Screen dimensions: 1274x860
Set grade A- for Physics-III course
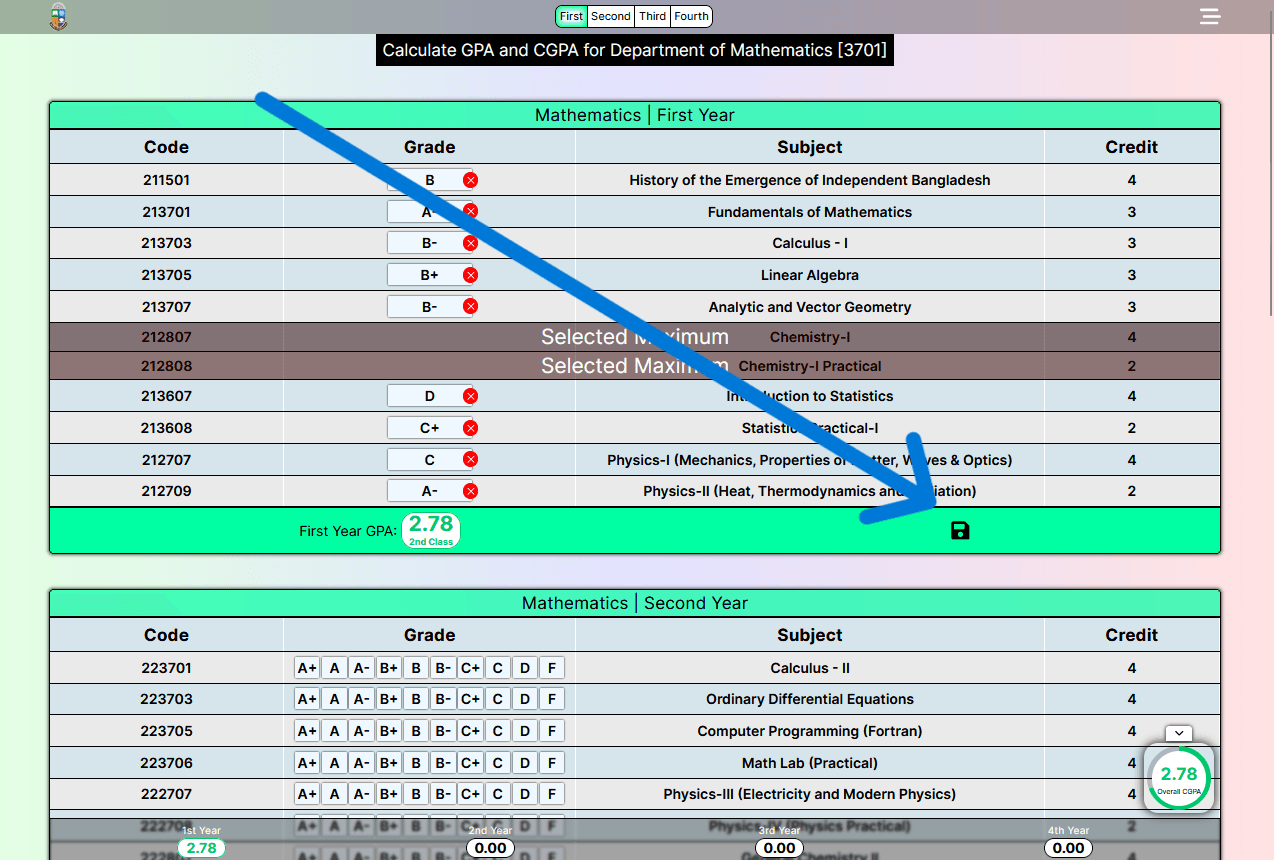pos(362,794)
